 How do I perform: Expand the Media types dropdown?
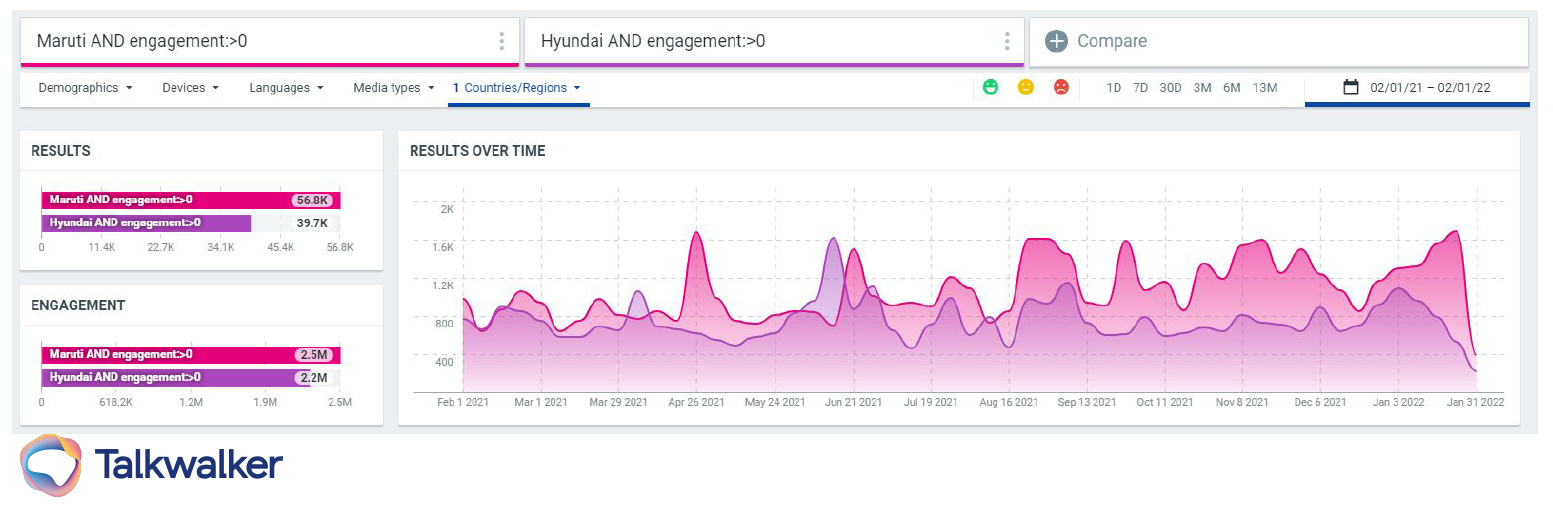[x=393, y=88]
